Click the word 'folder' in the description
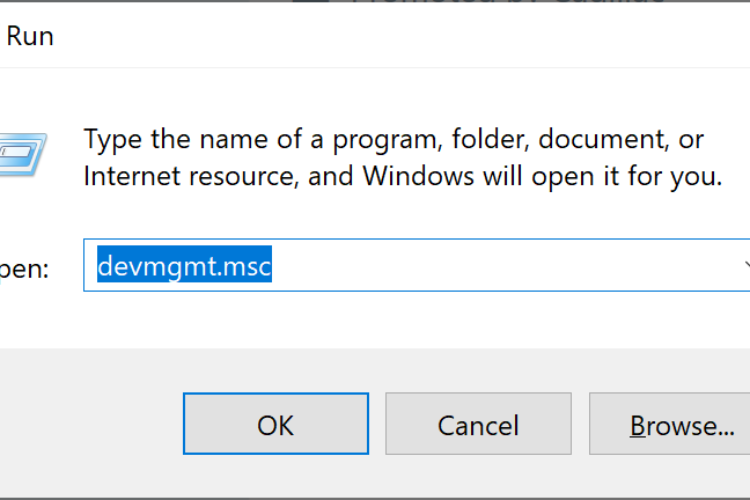This screenshot has height=500, width=750. [x=490, y=139]
